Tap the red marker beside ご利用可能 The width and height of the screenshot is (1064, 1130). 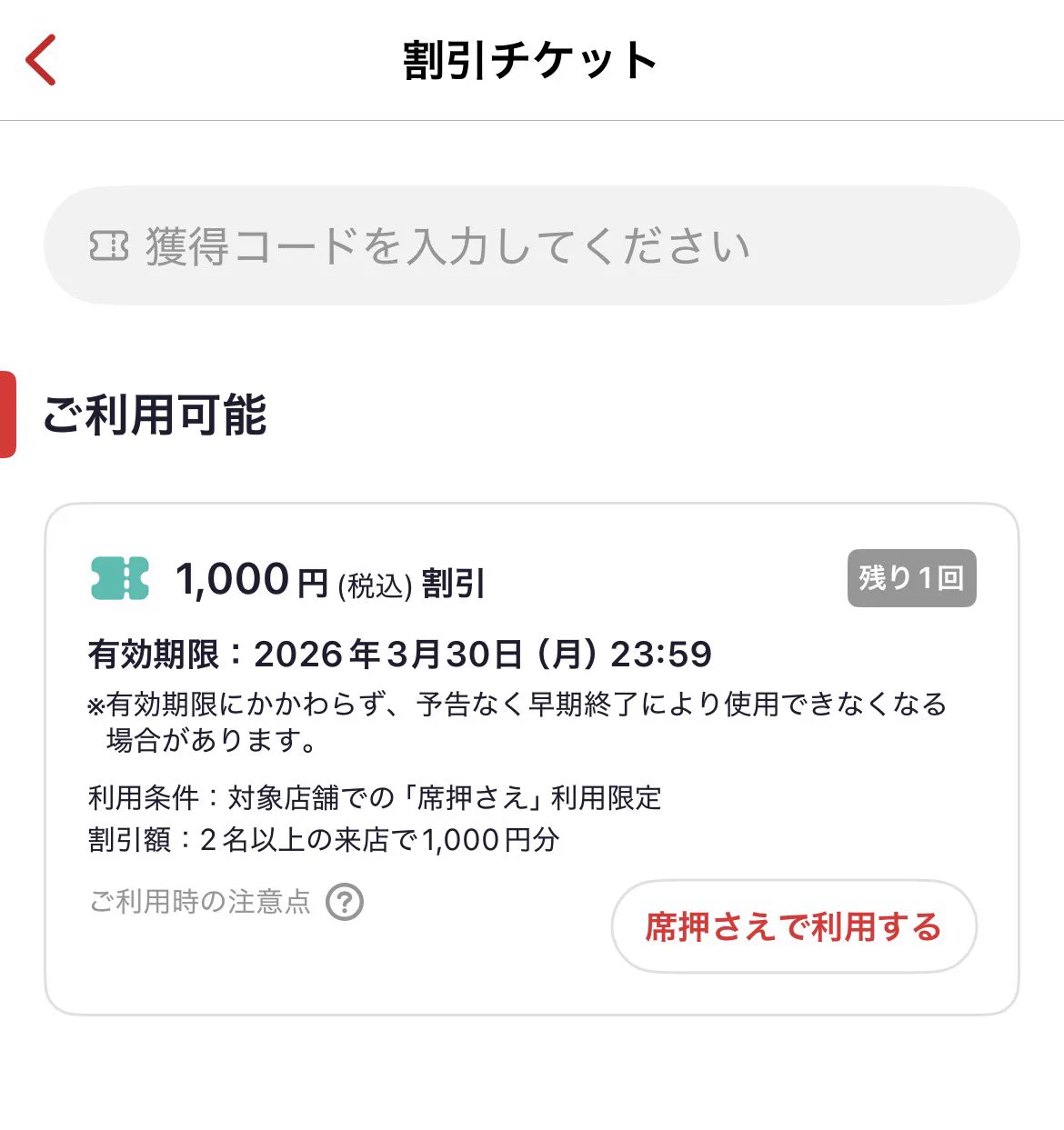click(x=7, y=415)
